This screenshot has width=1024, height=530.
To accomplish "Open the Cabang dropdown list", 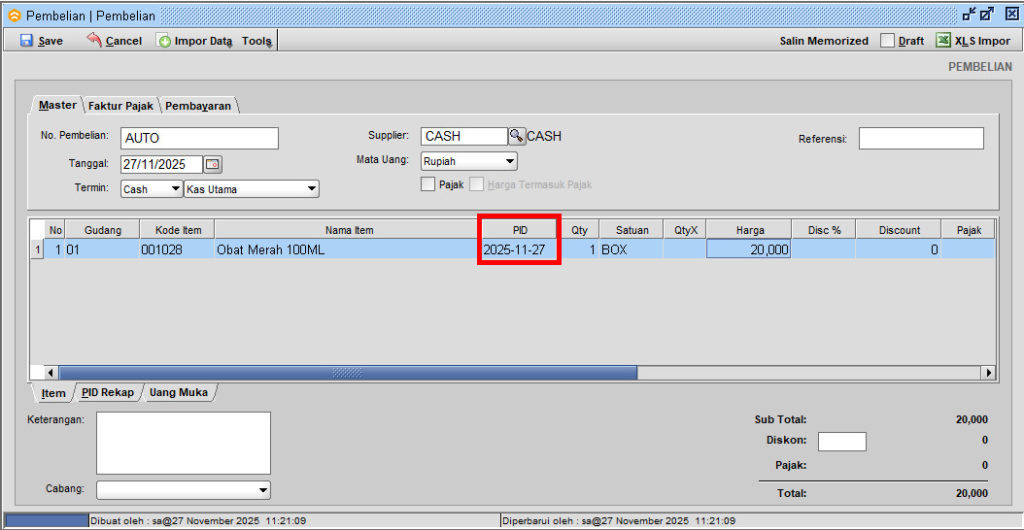I will (263, 490).
